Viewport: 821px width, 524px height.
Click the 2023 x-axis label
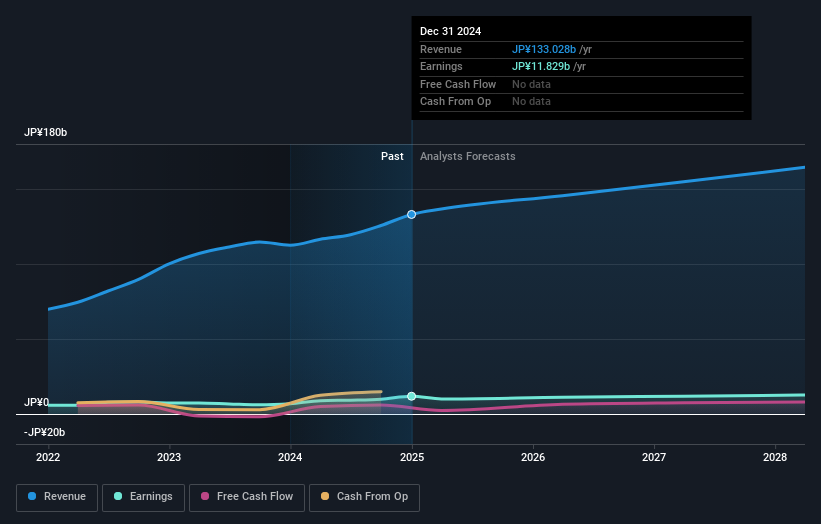[x=169, y=458]
